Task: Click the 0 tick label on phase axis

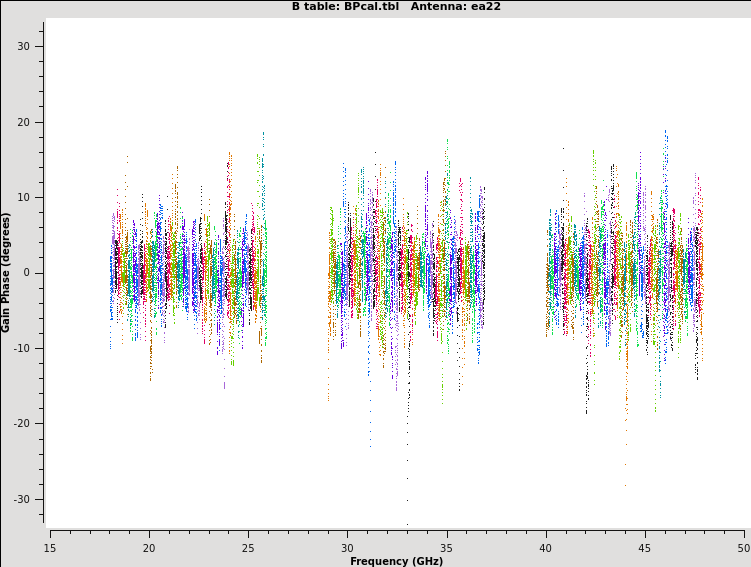Action: (x=27, y=273)
